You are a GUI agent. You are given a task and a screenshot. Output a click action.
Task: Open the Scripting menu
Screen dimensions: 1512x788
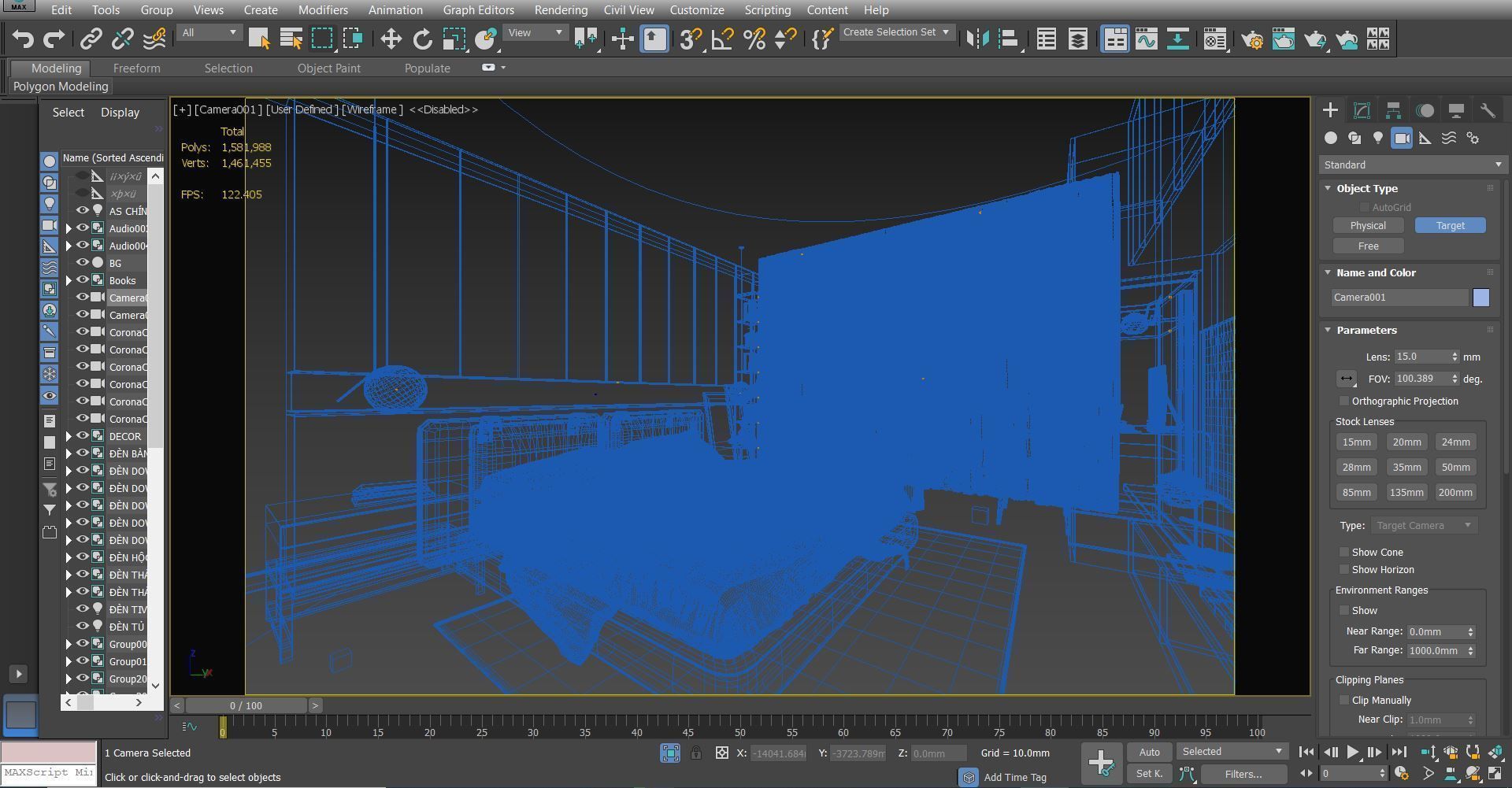(x=768, y=10)
